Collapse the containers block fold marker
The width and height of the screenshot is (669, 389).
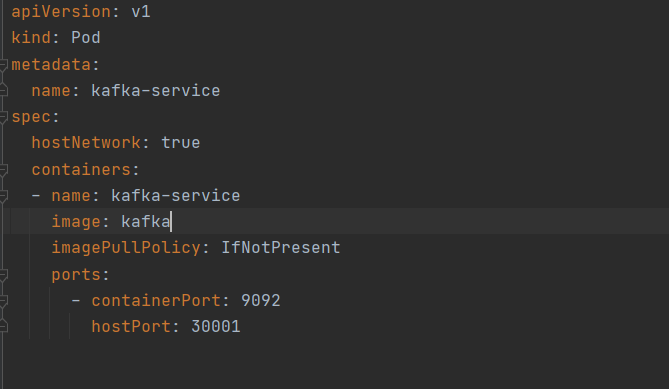[x=3, y=170]
